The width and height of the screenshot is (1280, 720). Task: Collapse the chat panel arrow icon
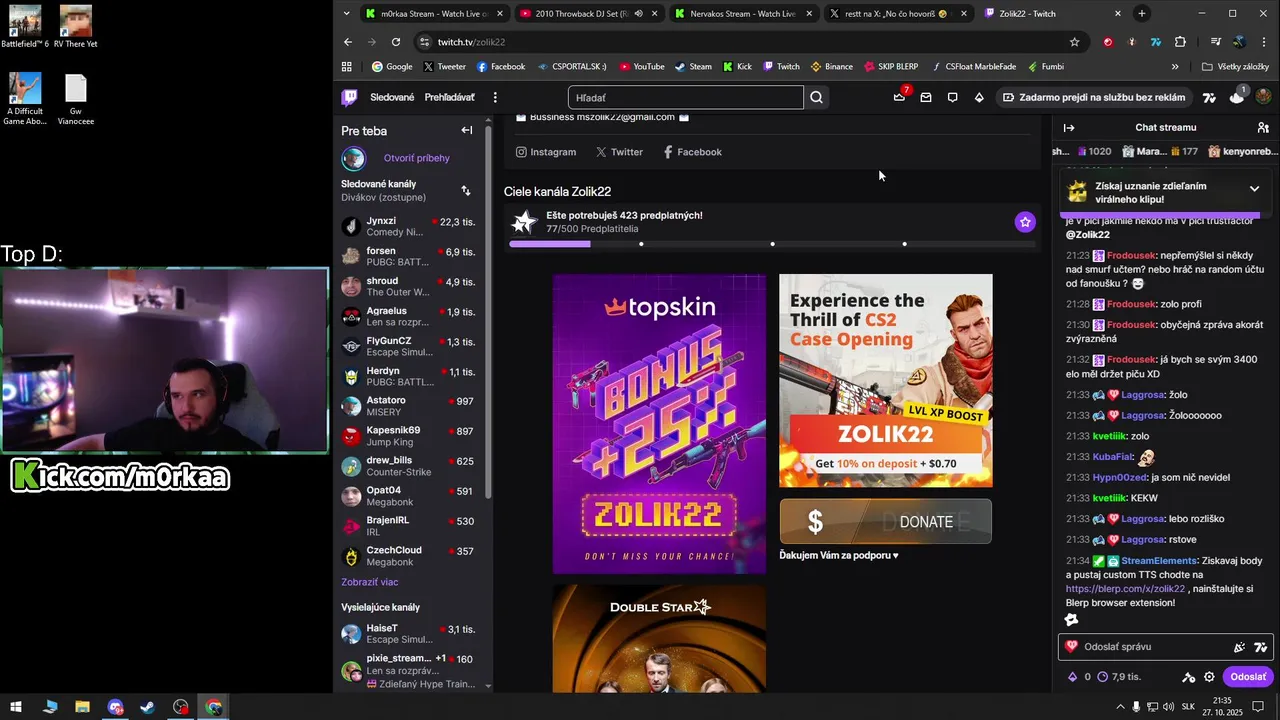[1069, 128]
